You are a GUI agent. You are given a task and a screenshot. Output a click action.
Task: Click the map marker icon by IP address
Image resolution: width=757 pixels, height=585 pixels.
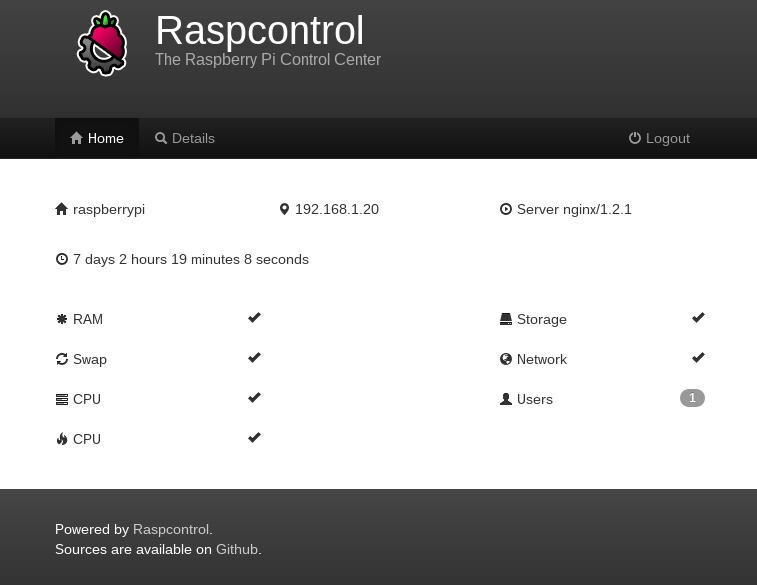tap(284, 209)
